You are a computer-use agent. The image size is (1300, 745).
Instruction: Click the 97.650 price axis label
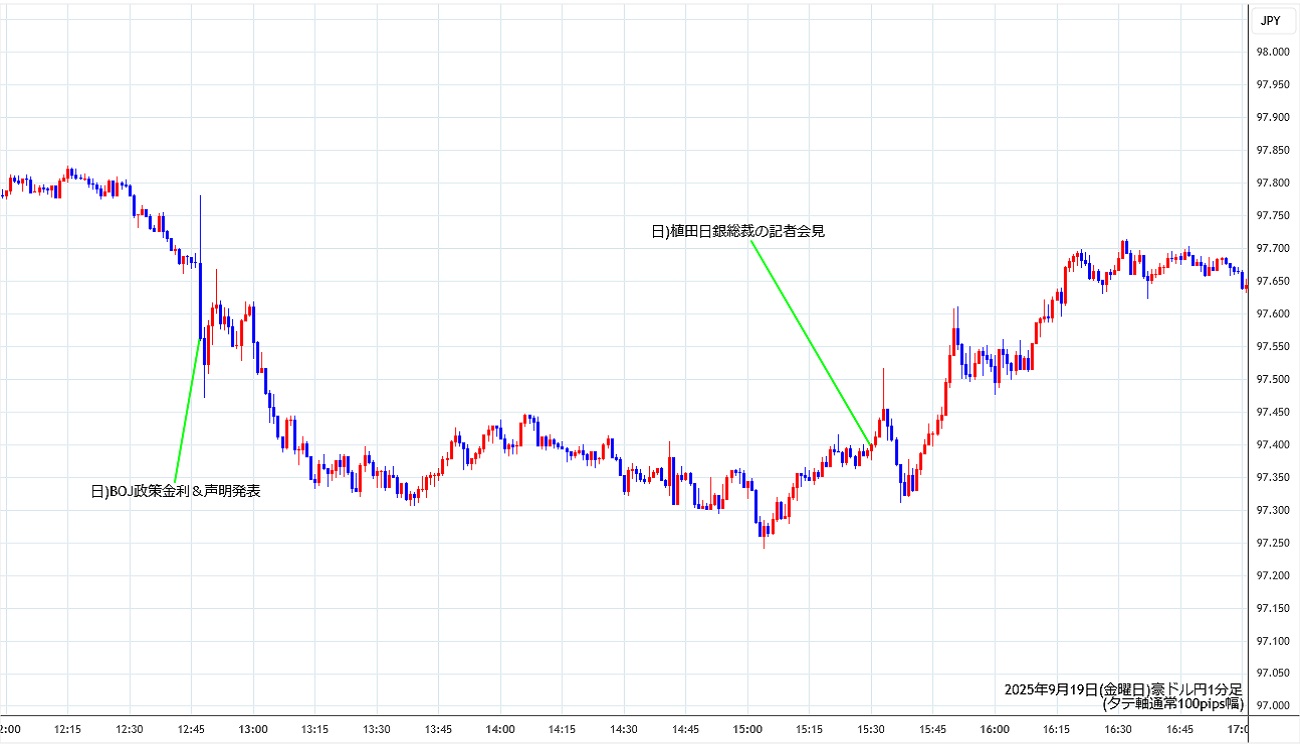click(x=1275, y=281)
